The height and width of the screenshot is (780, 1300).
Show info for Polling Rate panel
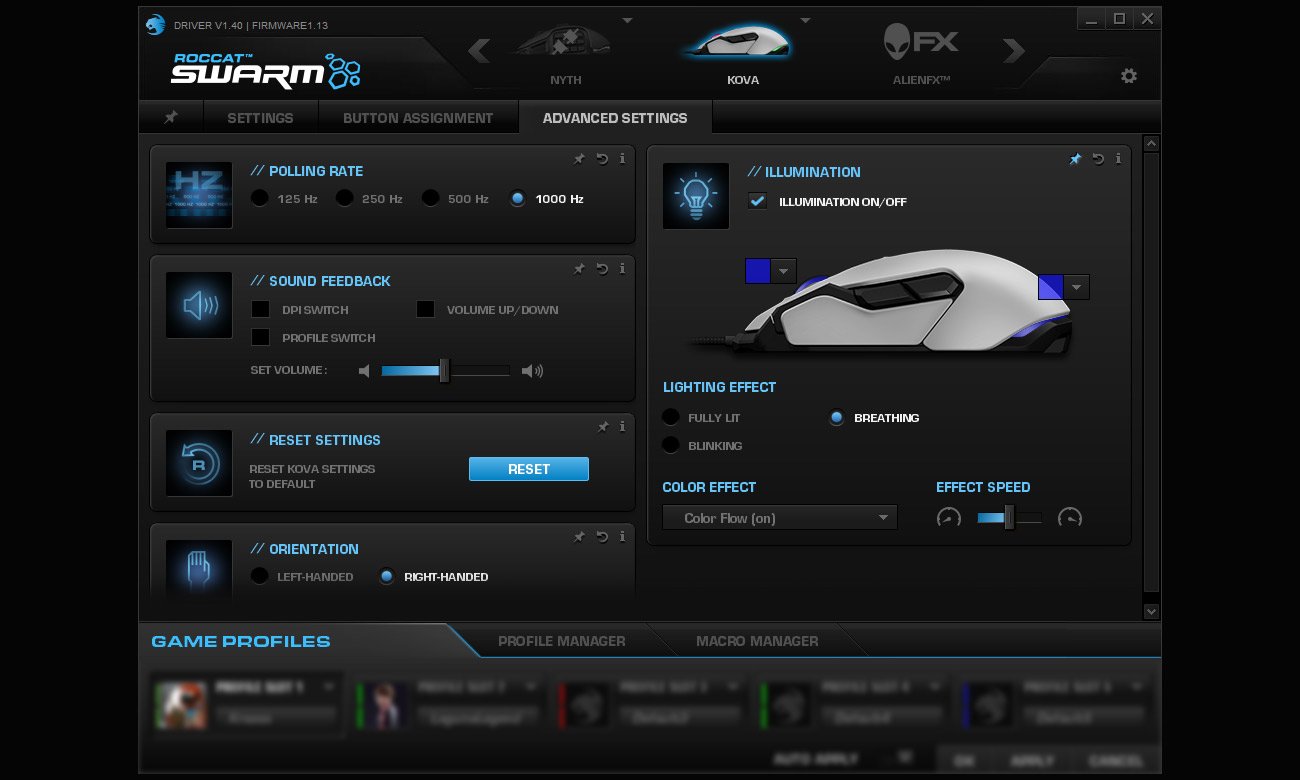(x=622, y=158)
